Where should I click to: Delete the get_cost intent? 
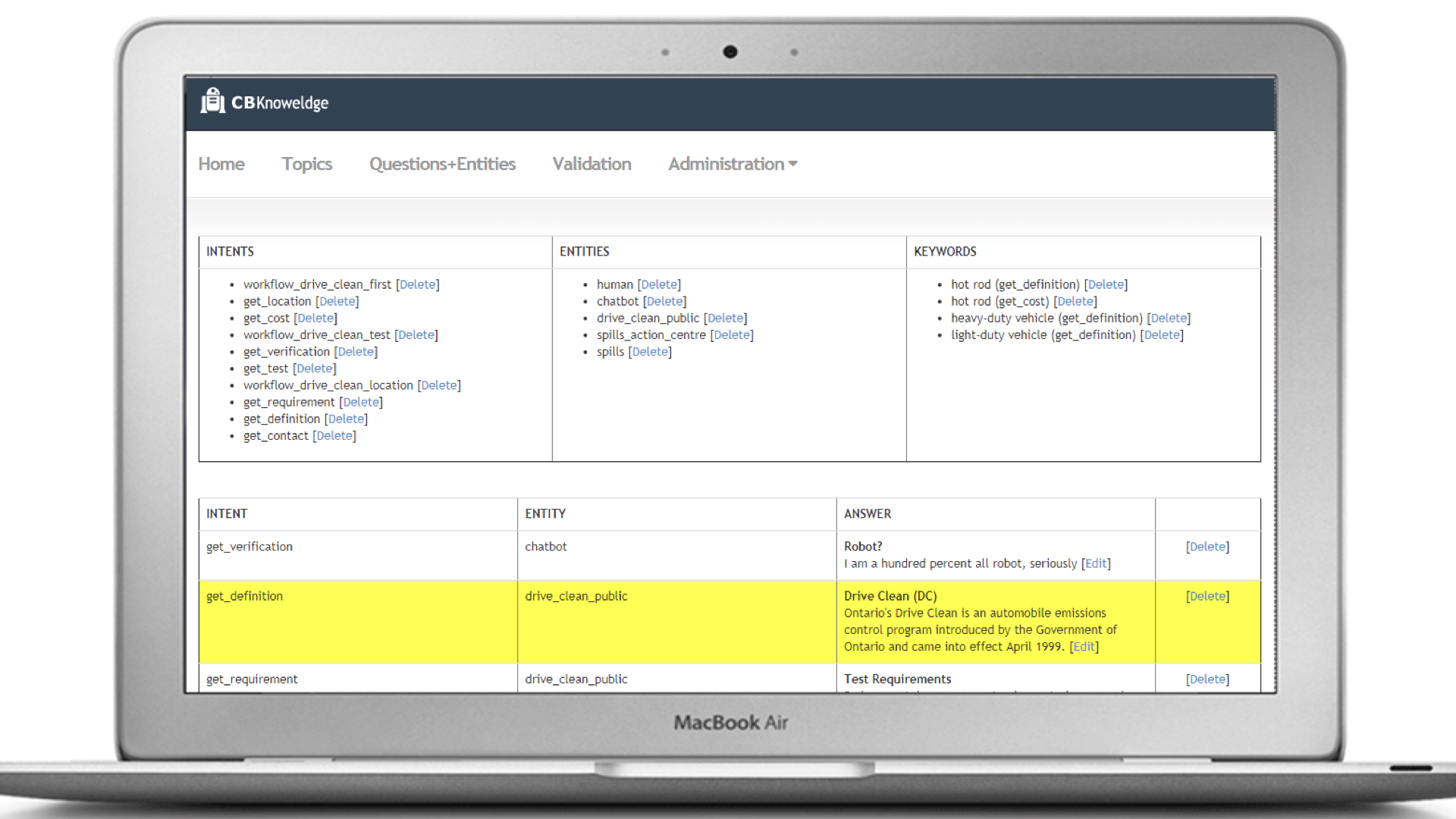(315, 318)
